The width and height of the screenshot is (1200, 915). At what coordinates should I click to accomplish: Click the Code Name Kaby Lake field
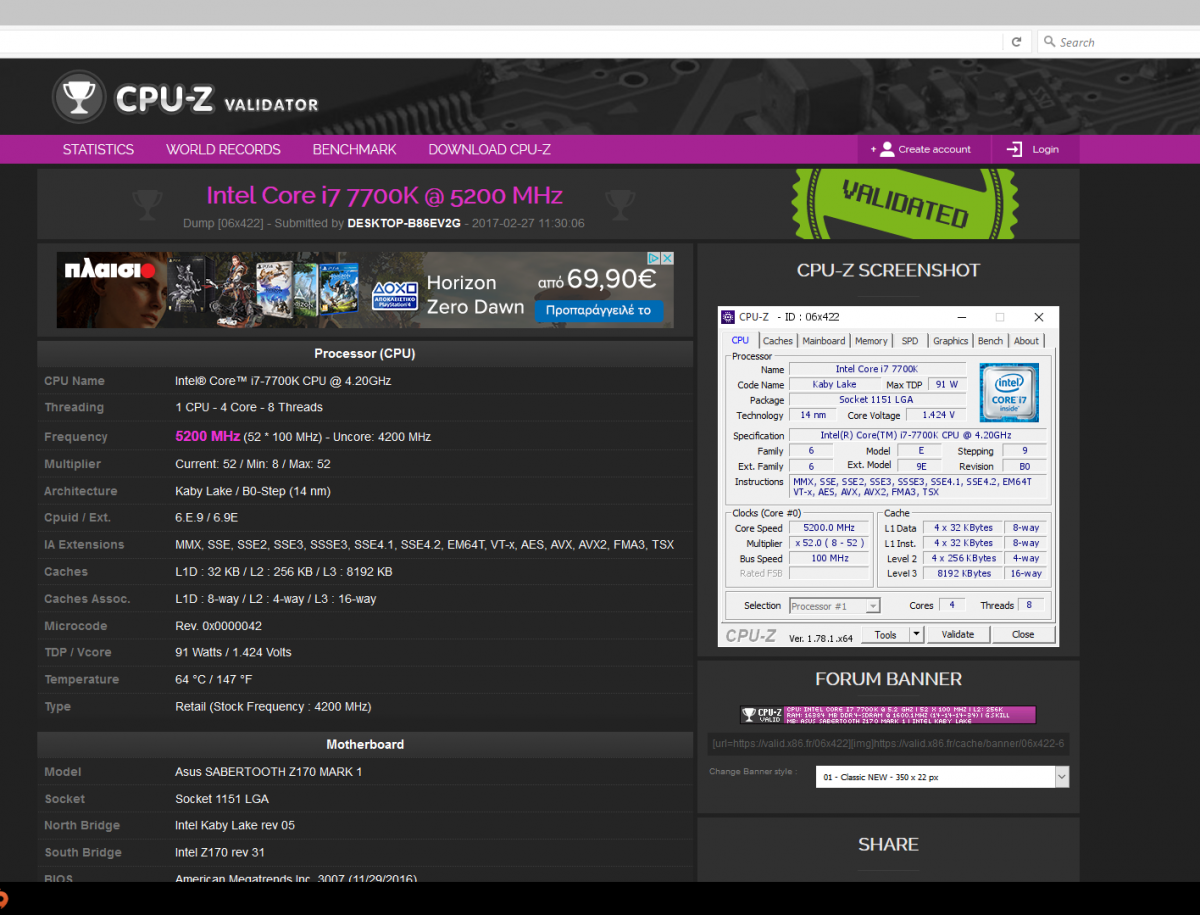click(833, 384)
